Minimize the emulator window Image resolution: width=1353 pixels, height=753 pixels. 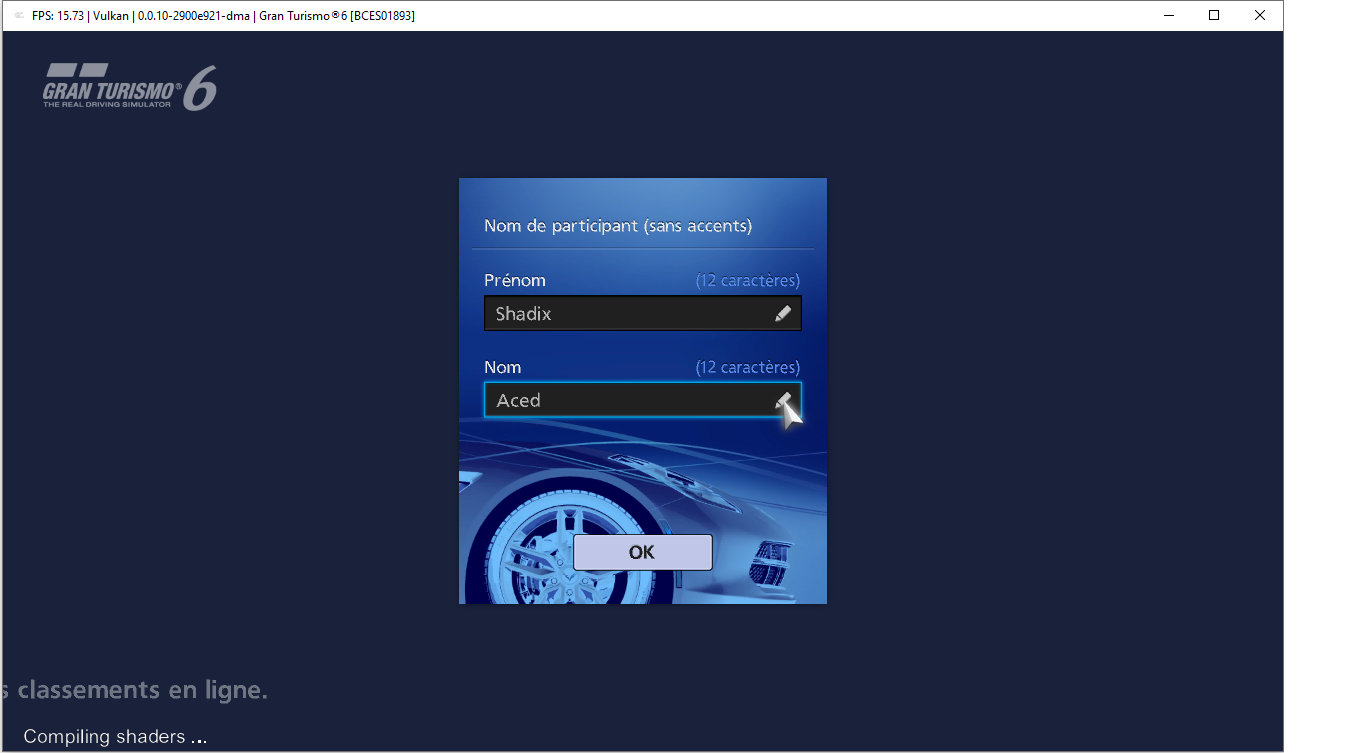tap(1168, 15)
